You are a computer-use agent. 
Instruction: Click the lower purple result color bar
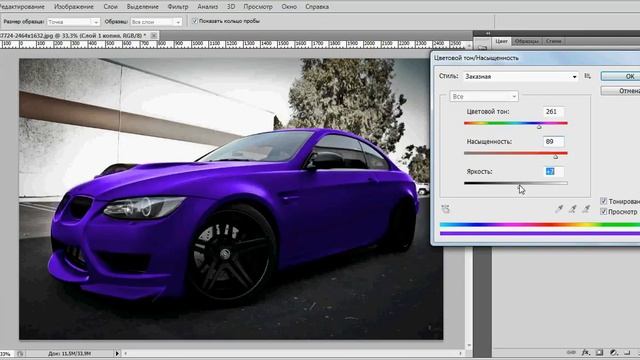point(540,233)
